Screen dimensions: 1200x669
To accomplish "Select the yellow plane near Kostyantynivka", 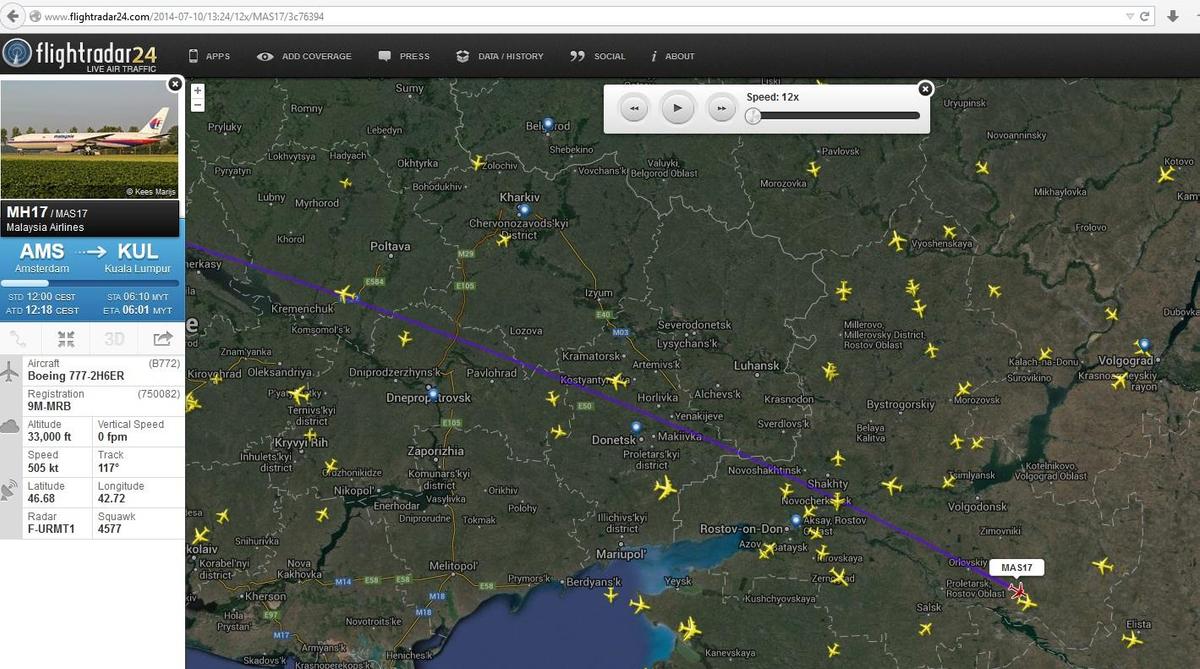I will [x=618, y=381].
